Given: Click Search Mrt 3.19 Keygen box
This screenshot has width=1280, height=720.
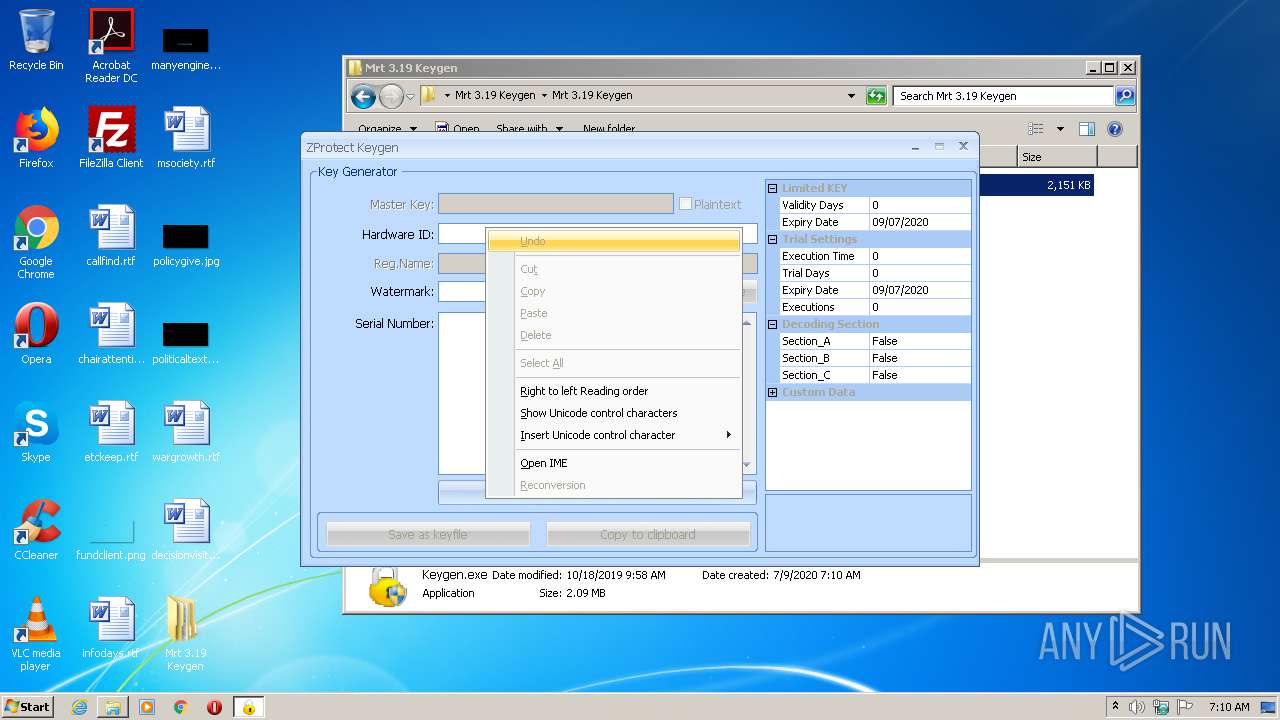Looking at the screenshot, I should (1003, 96).
